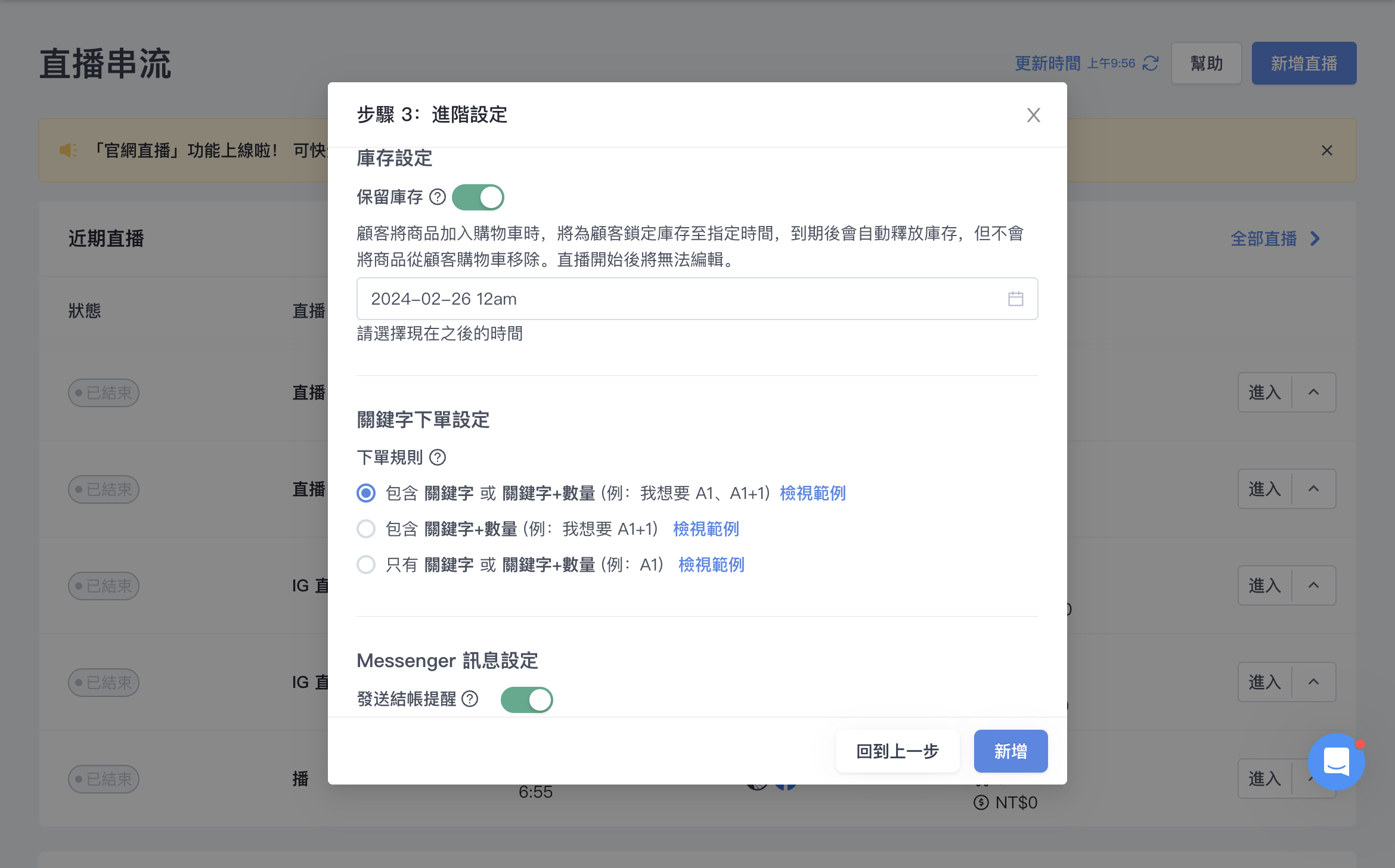Click the 狀態 column header
The height and width of the screenshot is (868, 1395).
pos(85,311)
